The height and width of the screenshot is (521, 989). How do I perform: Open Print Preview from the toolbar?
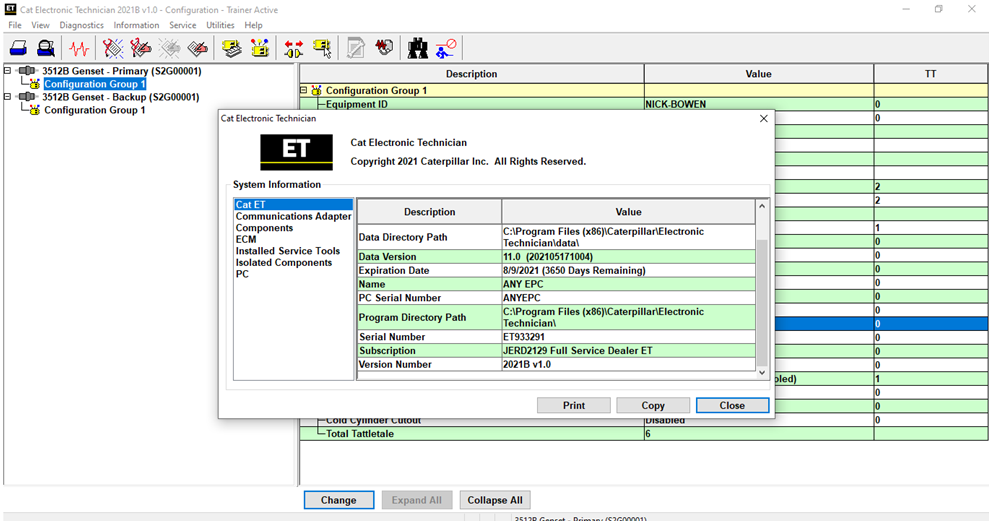(x=45, y=48)
